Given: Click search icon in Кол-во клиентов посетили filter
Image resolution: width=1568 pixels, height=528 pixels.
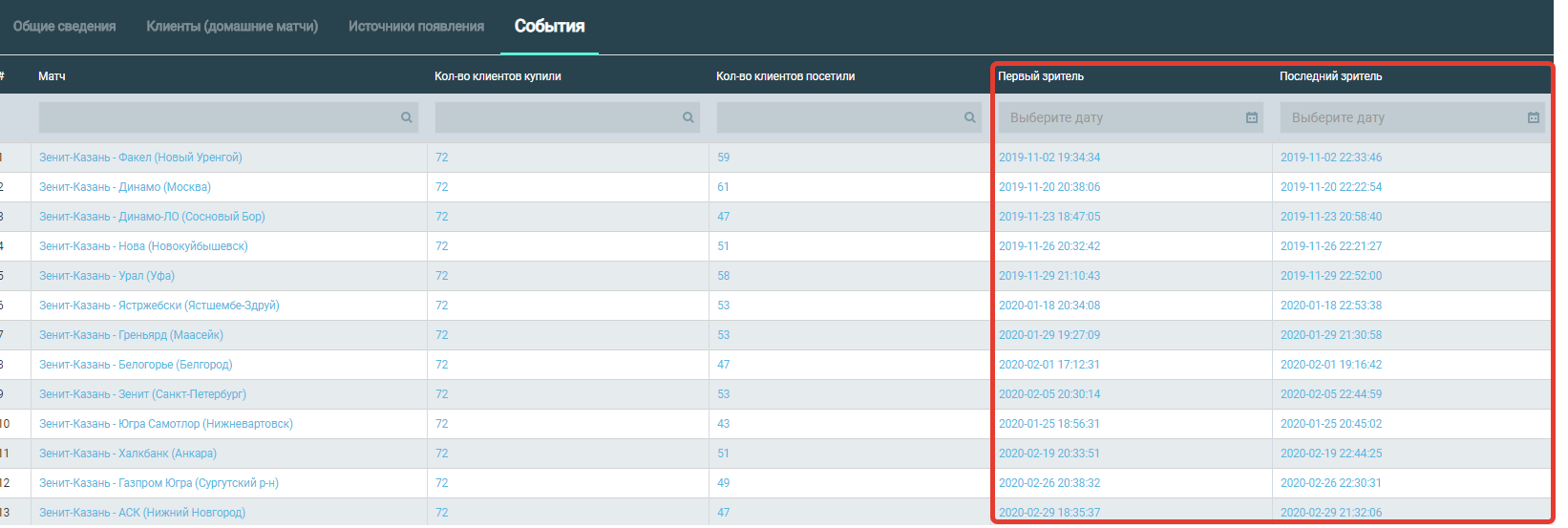Looking at the screenshot, I should pos(970,117).
